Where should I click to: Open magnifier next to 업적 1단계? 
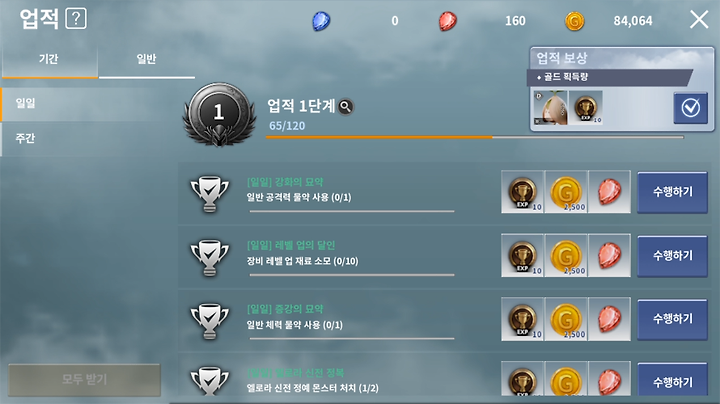click(x=346, y=107)
